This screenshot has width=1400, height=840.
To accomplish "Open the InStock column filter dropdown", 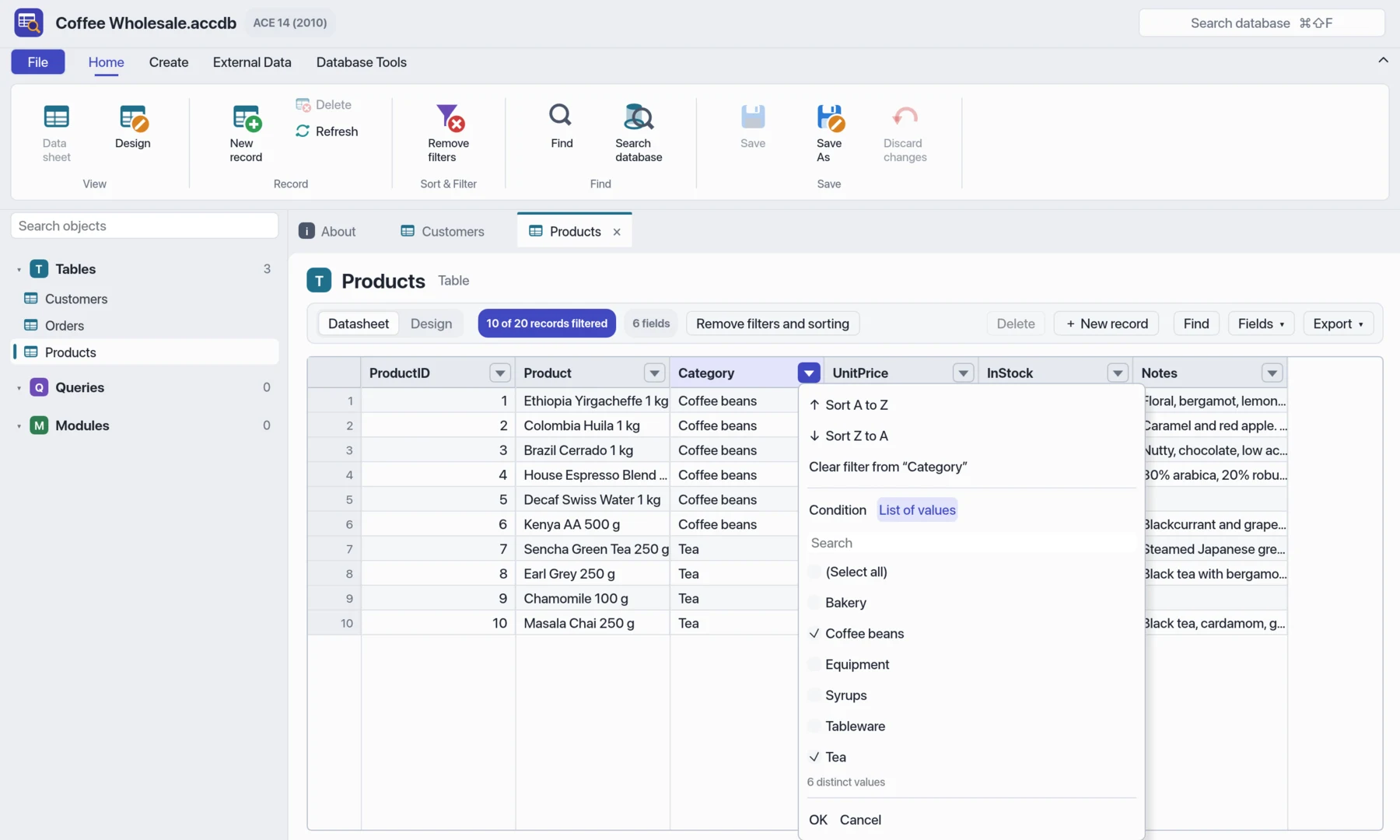I will [1118, 373].
